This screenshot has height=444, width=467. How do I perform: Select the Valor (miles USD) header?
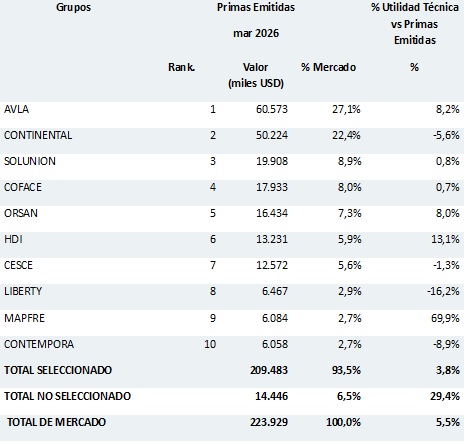[256, 75]
